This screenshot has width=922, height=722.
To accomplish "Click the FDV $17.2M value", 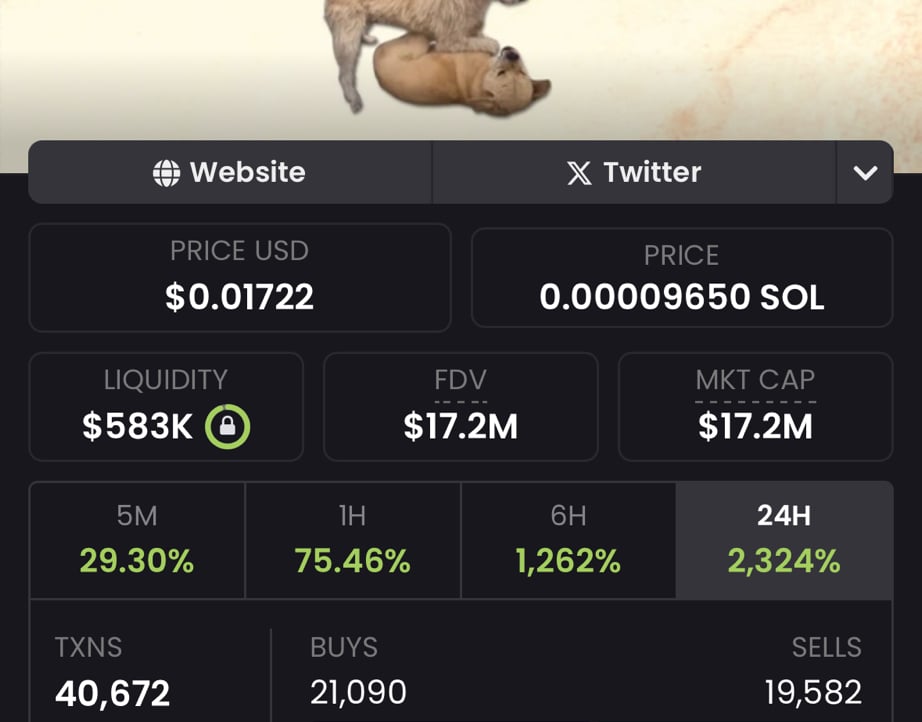I will (460, 426).
